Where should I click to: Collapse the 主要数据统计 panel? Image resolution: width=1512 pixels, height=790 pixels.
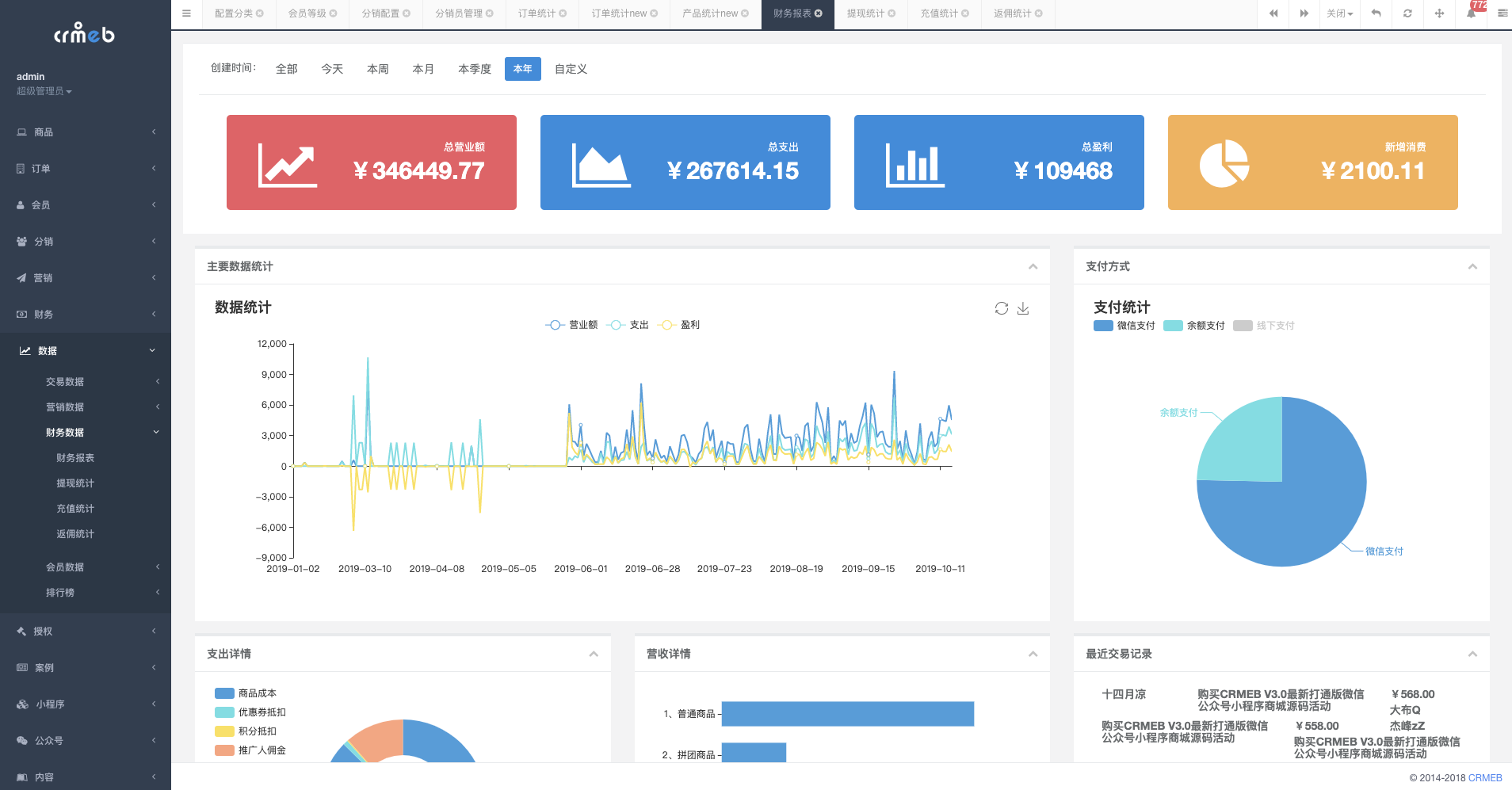tap(1033, 267)
